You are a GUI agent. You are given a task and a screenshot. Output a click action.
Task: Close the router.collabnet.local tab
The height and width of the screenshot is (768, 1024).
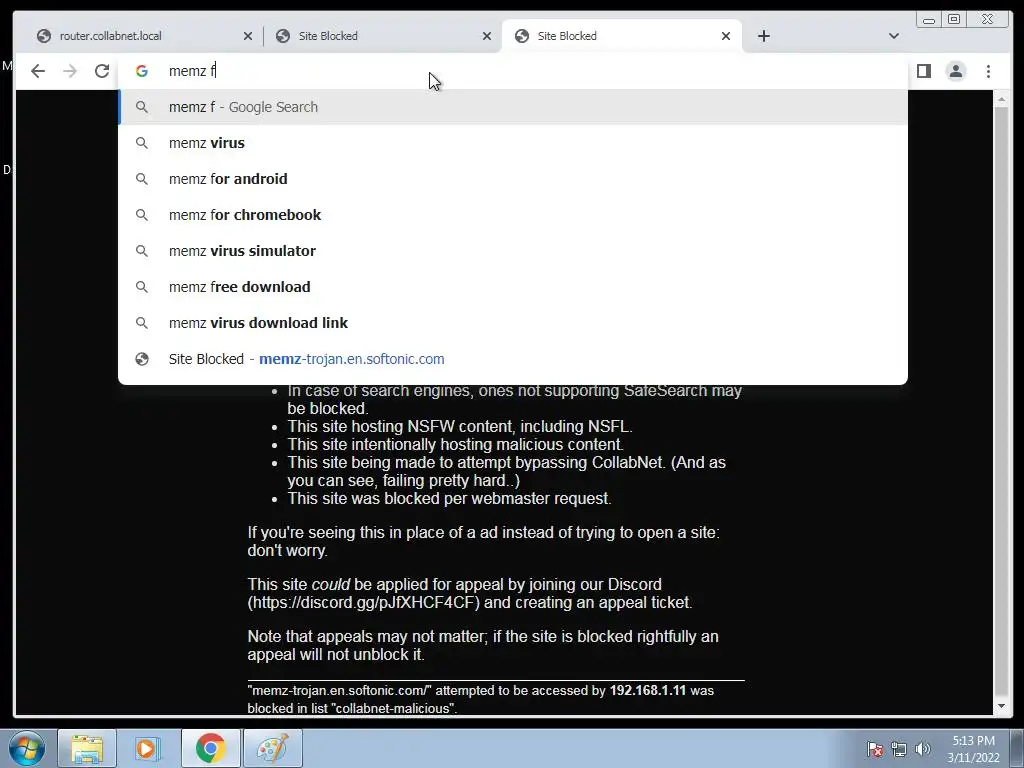(x=248, y=36)
